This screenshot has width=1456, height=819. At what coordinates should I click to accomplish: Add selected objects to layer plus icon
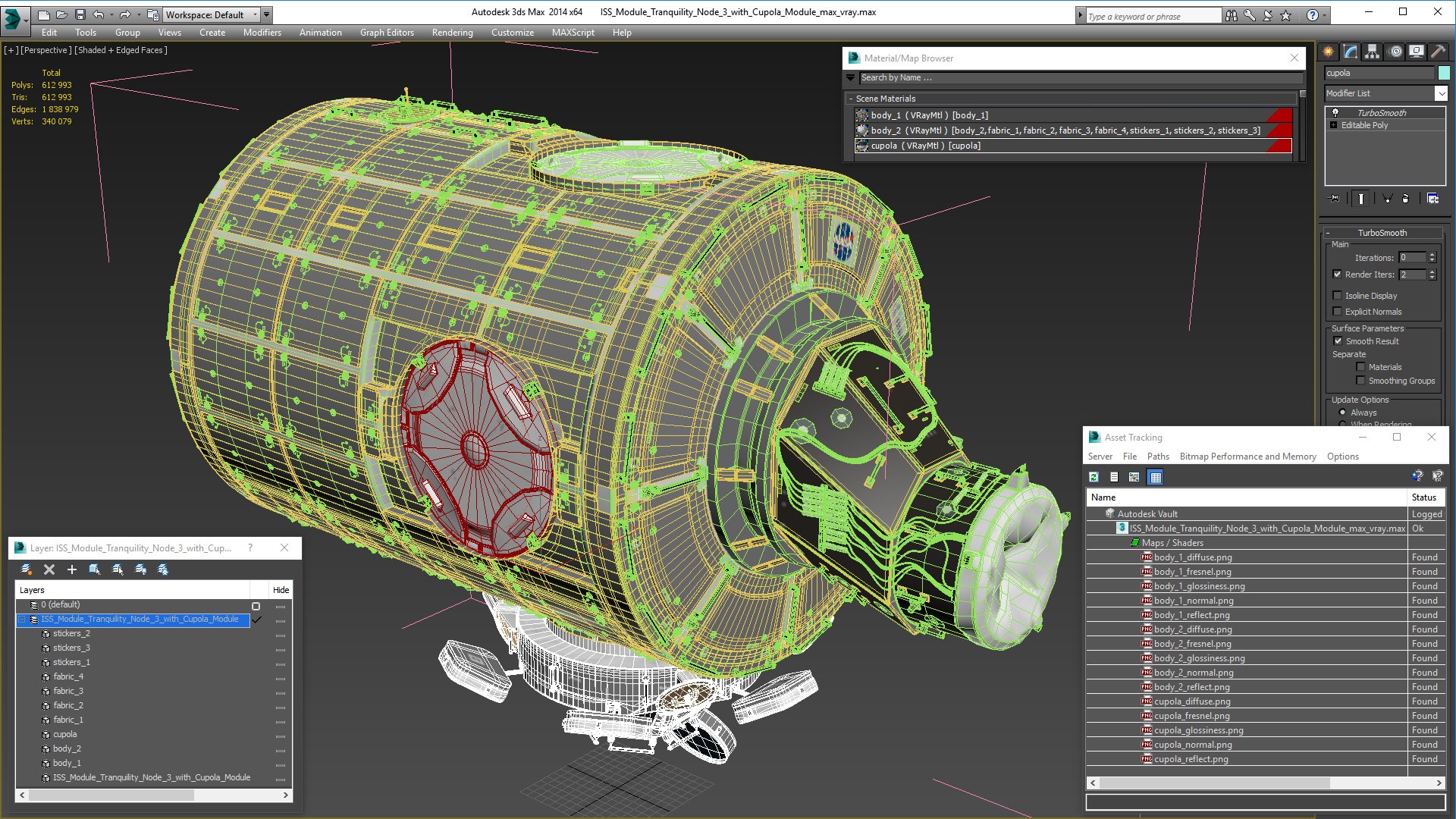click(72, 570)
